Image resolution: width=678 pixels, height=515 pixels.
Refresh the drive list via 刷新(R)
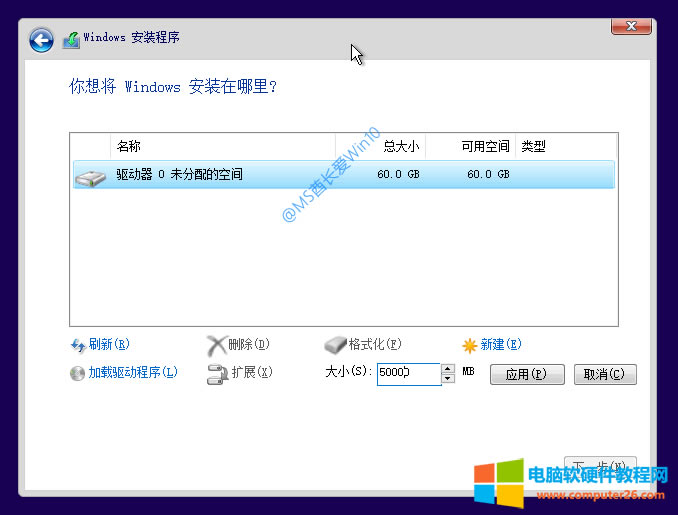(109, 345)
